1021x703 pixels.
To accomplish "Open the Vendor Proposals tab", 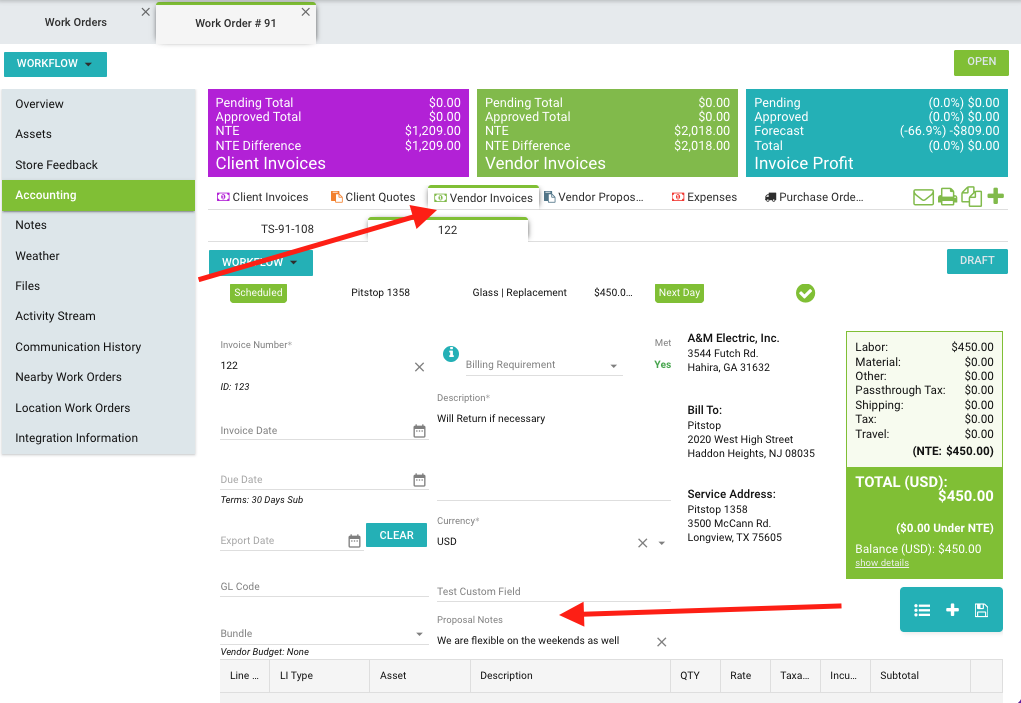I will click(x=594, y=197).
